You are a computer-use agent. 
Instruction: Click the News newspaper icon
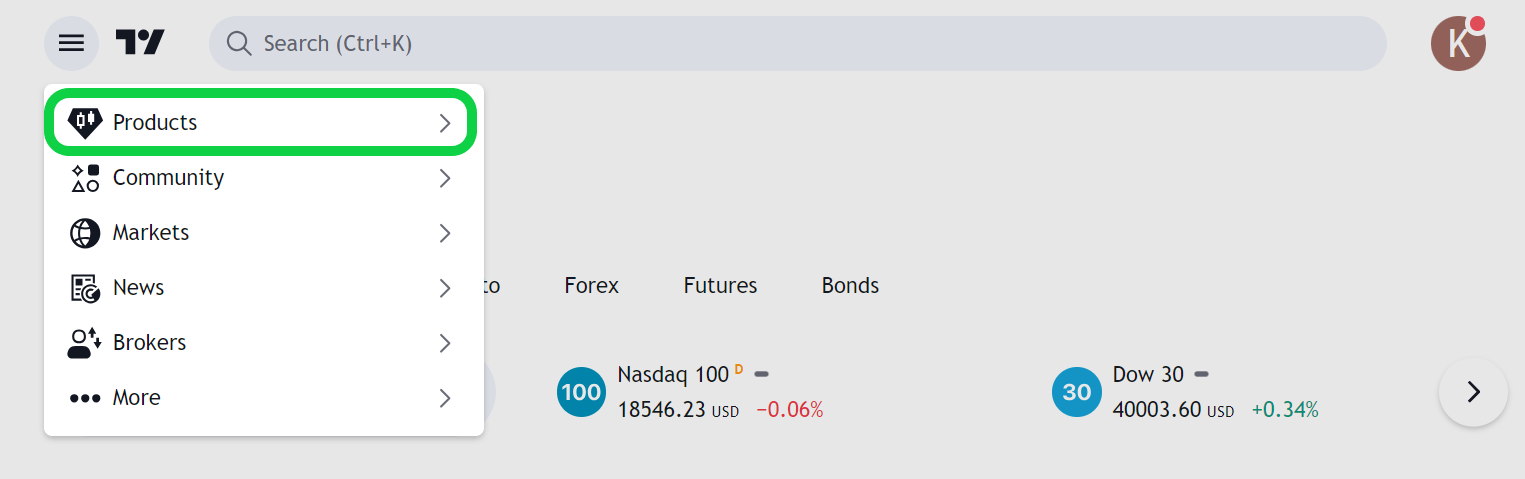(85, 288)
